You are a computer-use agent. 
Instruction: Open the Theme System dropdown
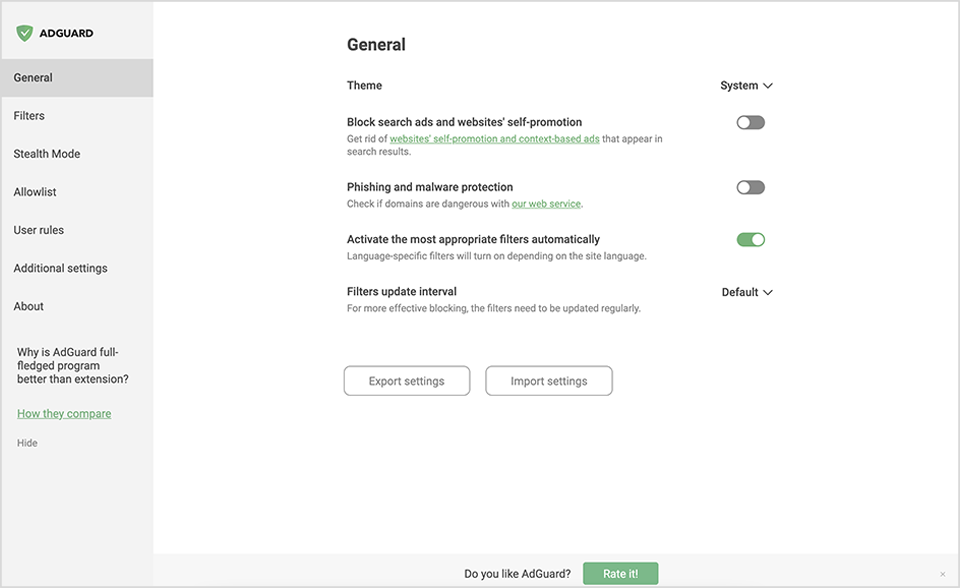tap(746, 86)
